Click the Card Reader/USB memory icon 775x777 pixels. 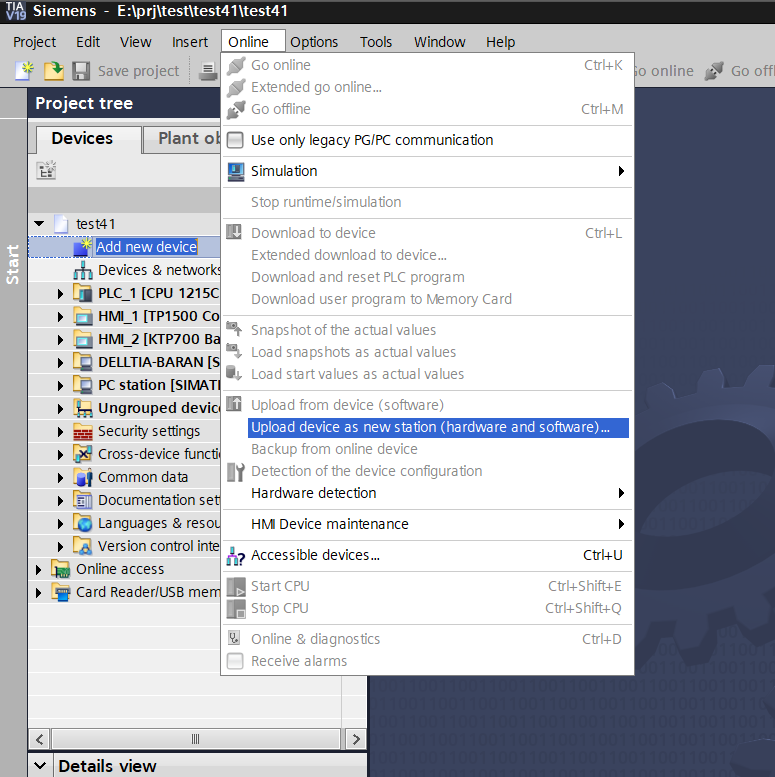point(61,592)
